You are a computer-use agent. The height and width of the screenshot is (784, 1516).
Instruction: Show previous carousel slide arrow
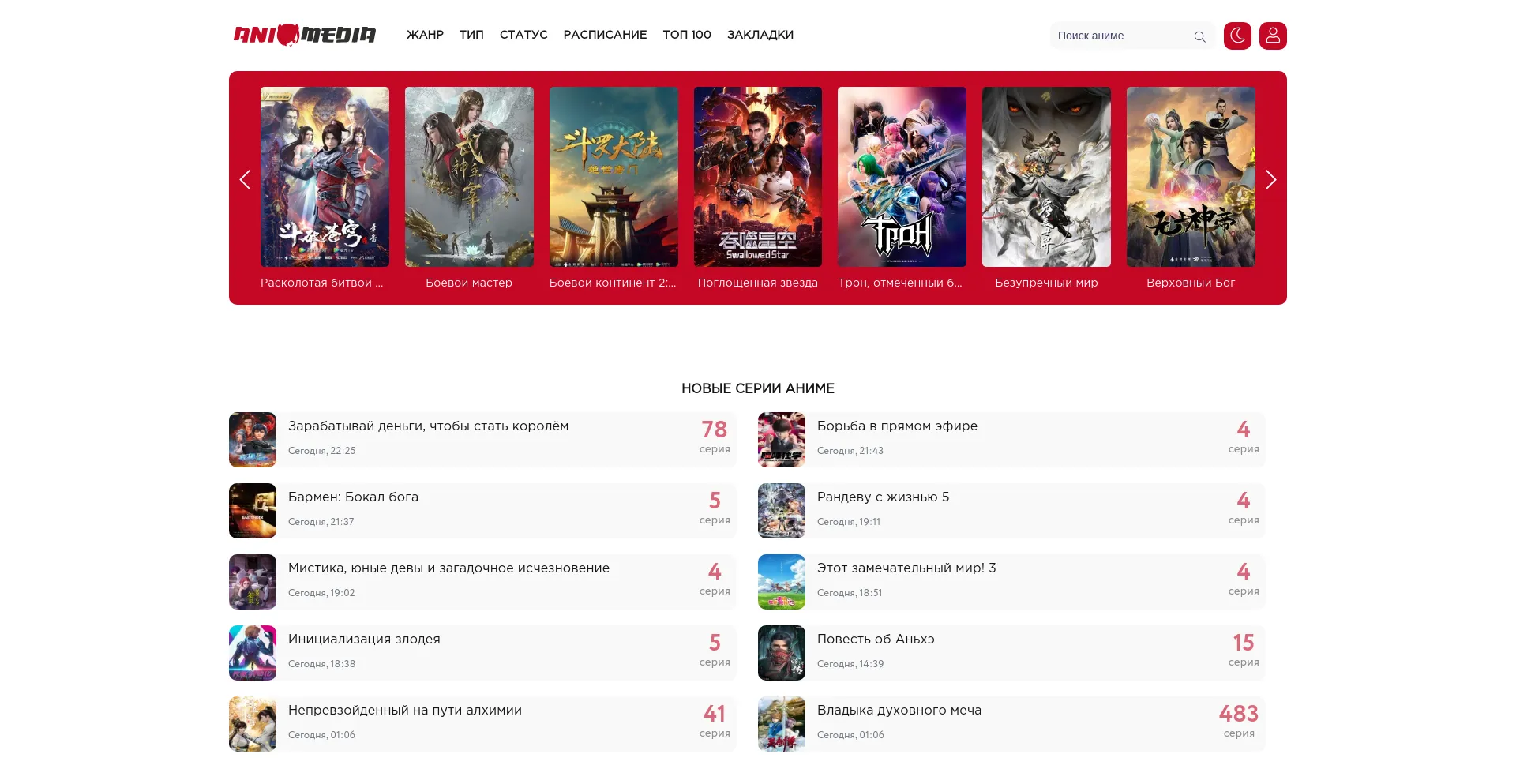245,180
